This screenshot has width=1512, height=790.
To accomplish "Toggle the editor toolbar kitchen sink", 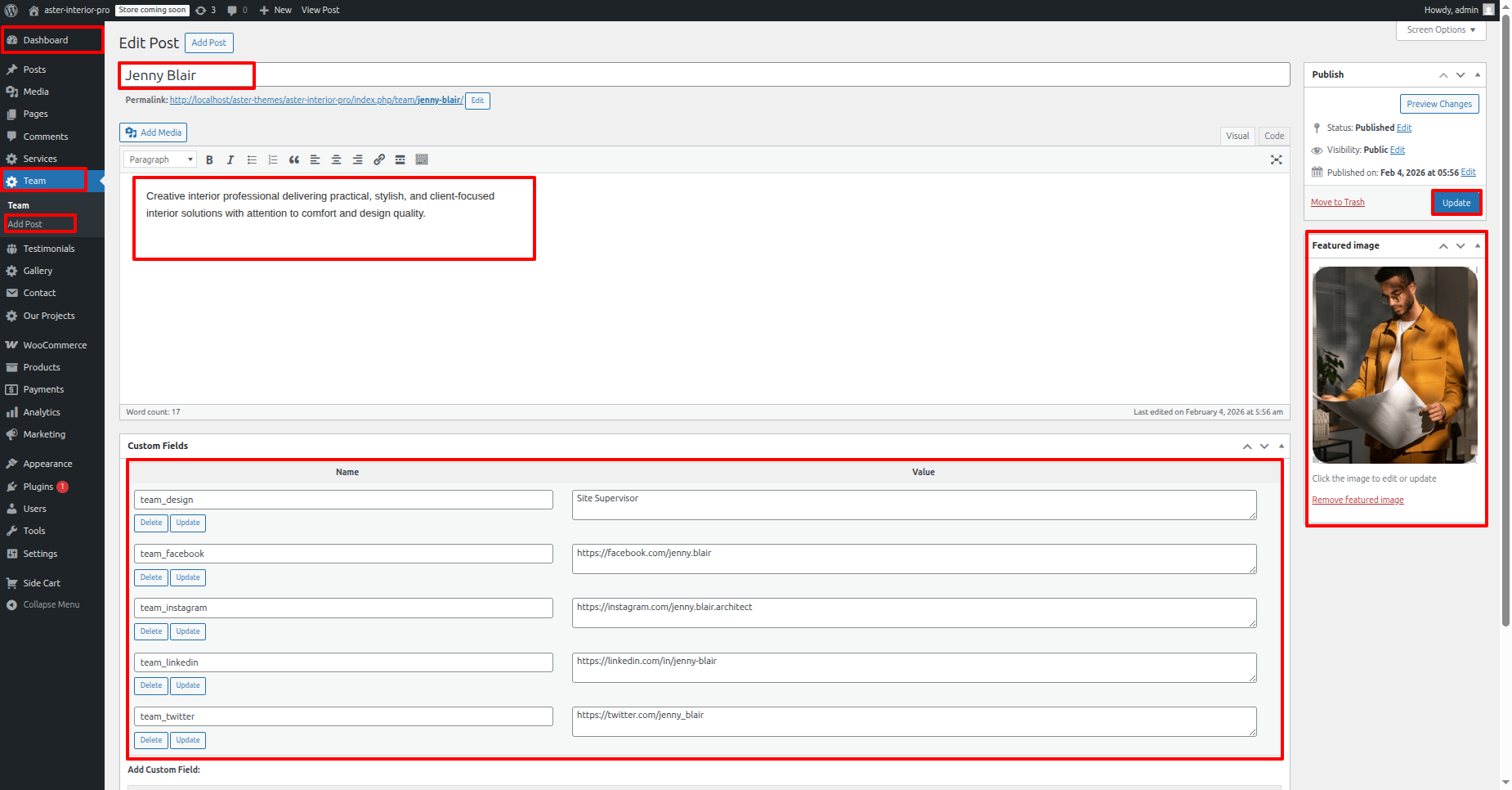I will pyautogui.click(x=422, y=160).
